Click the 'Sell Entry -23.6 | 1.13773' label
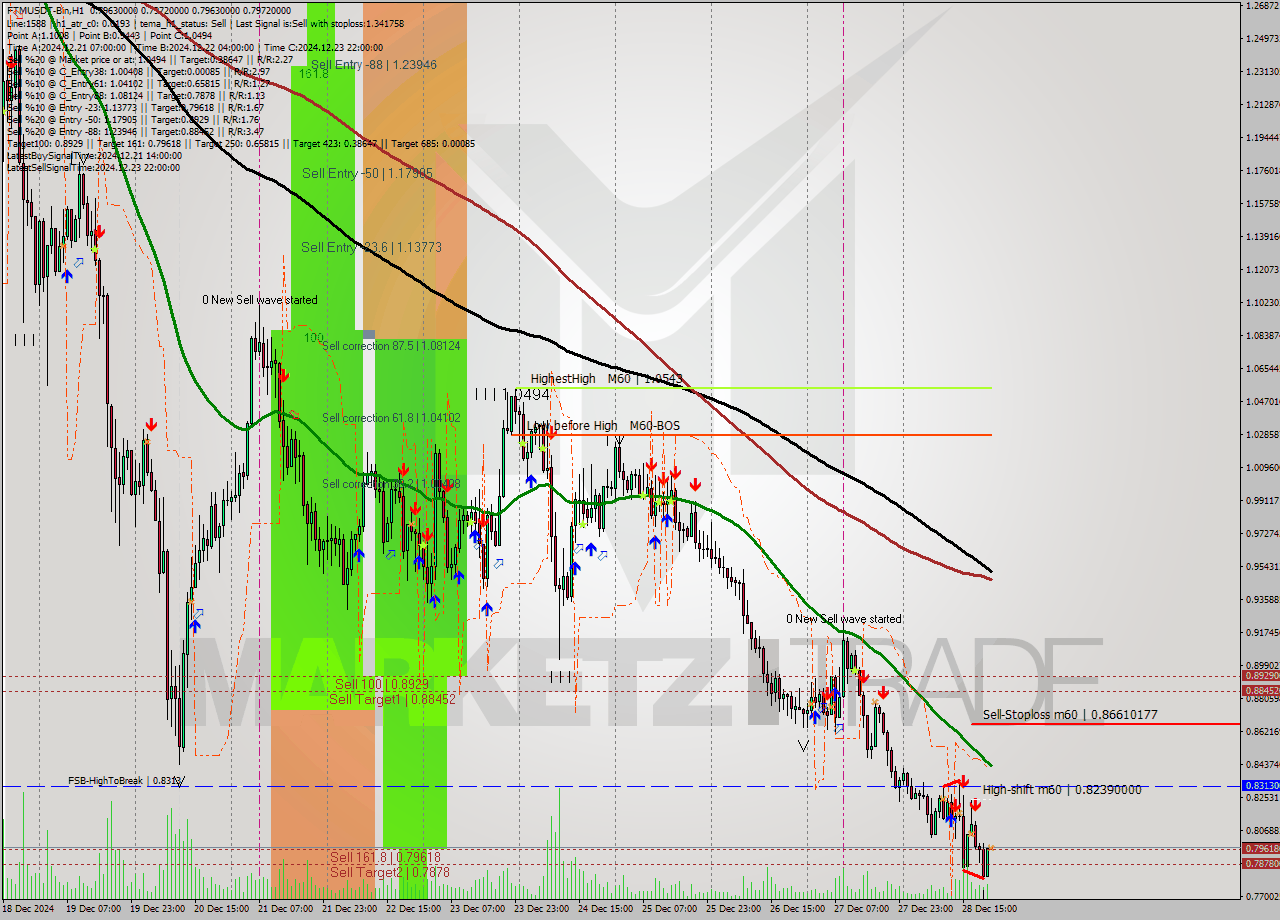The height and width of the screenshot is (920, 1280). (x=371, y=247)
